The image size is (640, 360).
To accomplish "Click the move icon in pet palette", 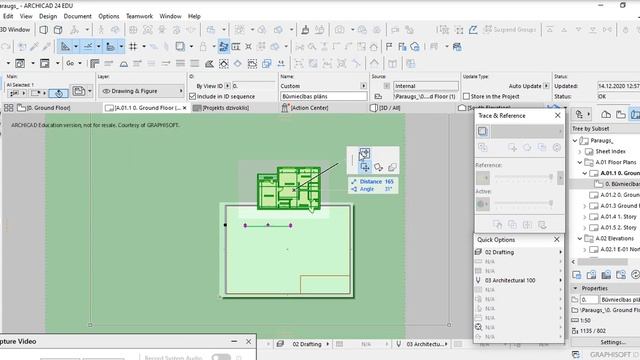I will [365, 167].
